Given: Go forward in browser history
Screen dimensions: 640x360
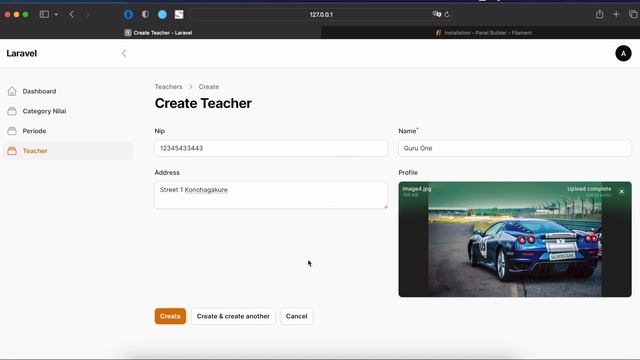Looking at the screenshot, I should [87, 14].
